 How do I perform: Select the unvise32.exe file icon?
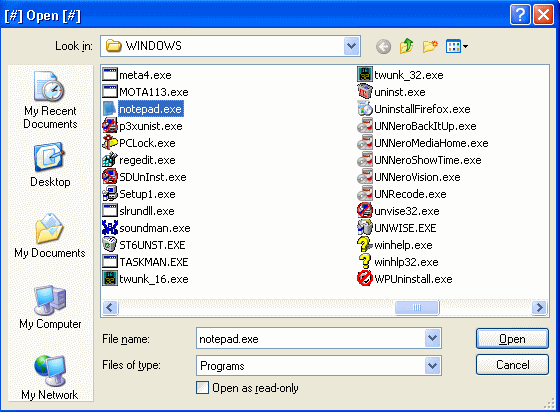[365, 211]
